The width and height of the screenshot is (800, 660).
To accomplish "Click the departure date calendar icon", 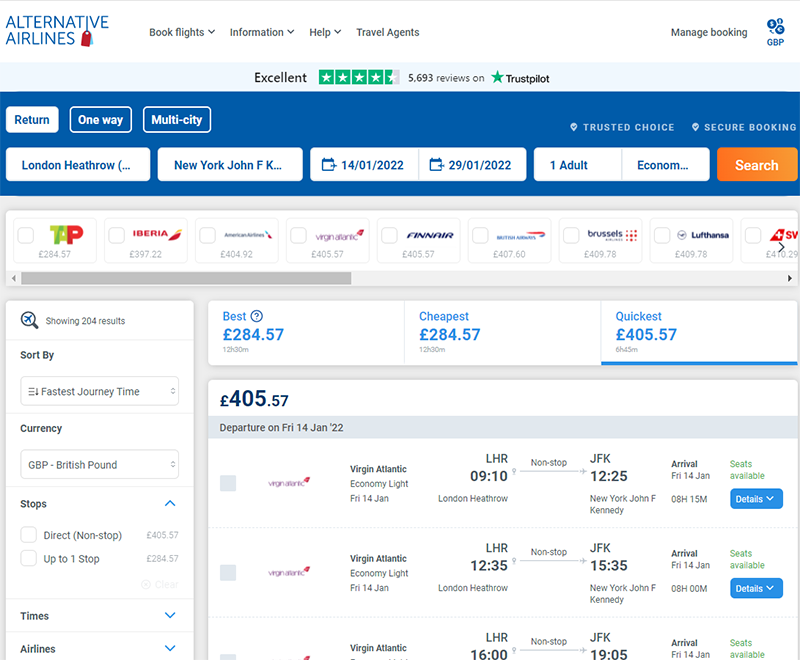I will [x=329, y=165].
